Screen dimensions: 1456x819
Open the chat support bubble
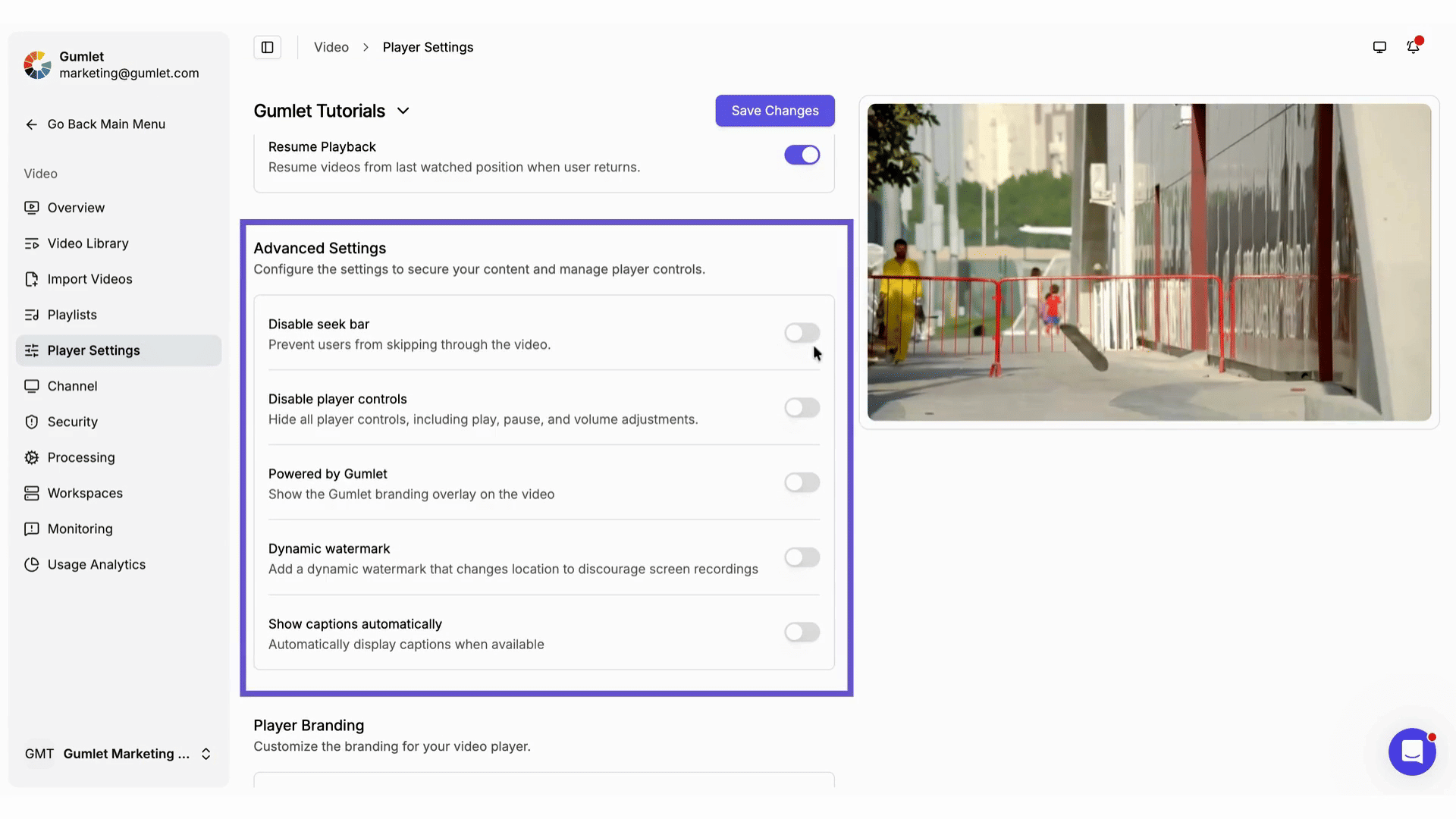click(x=1412, y=752)
